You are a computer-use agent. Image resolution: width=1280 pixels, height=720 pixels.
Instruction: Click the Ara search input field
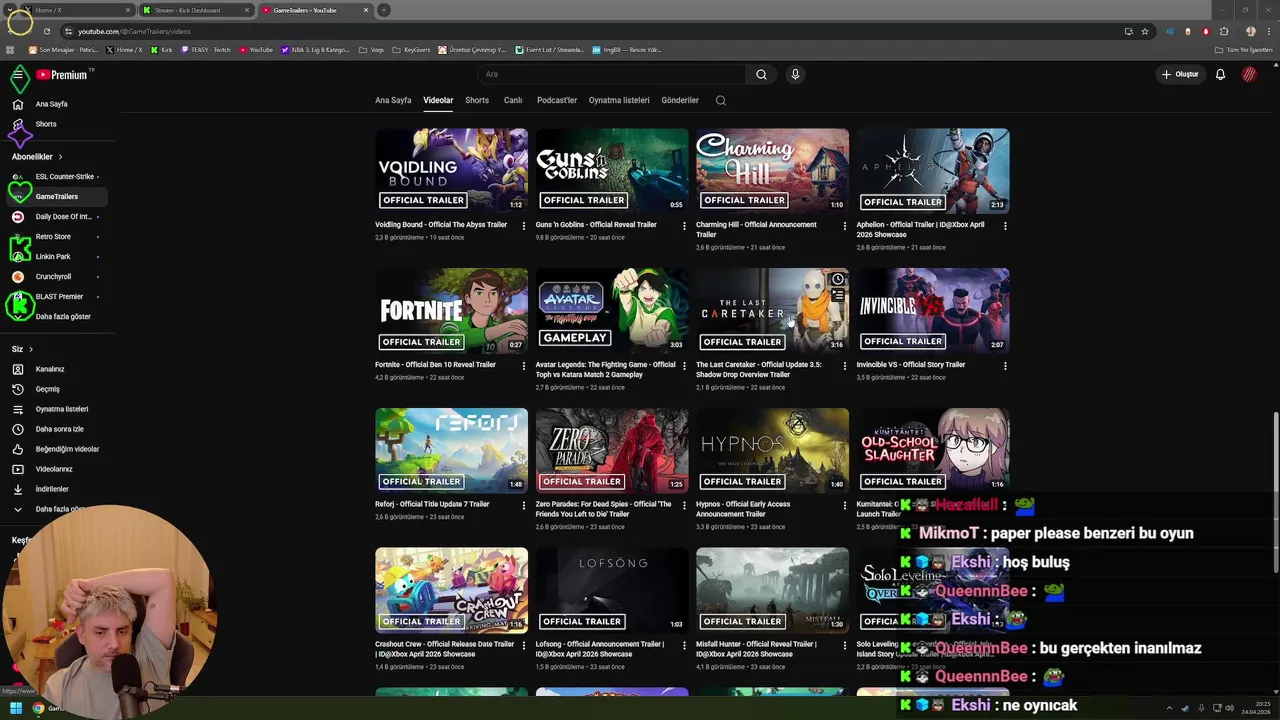pos(612,74)
